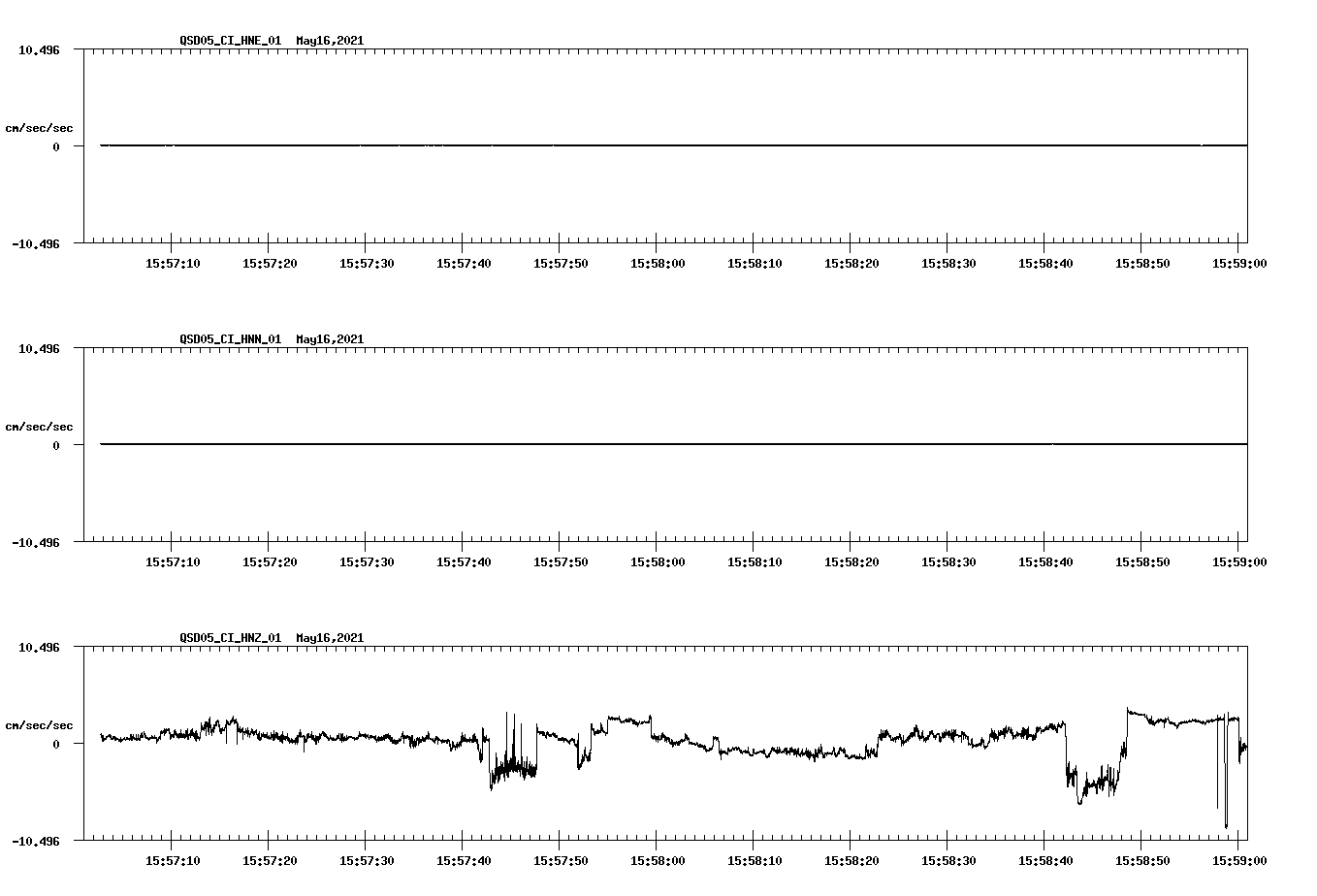Select the cm/sec/sec unit label on HNZ plot
Screen dimensions: 1317x896
39,724
